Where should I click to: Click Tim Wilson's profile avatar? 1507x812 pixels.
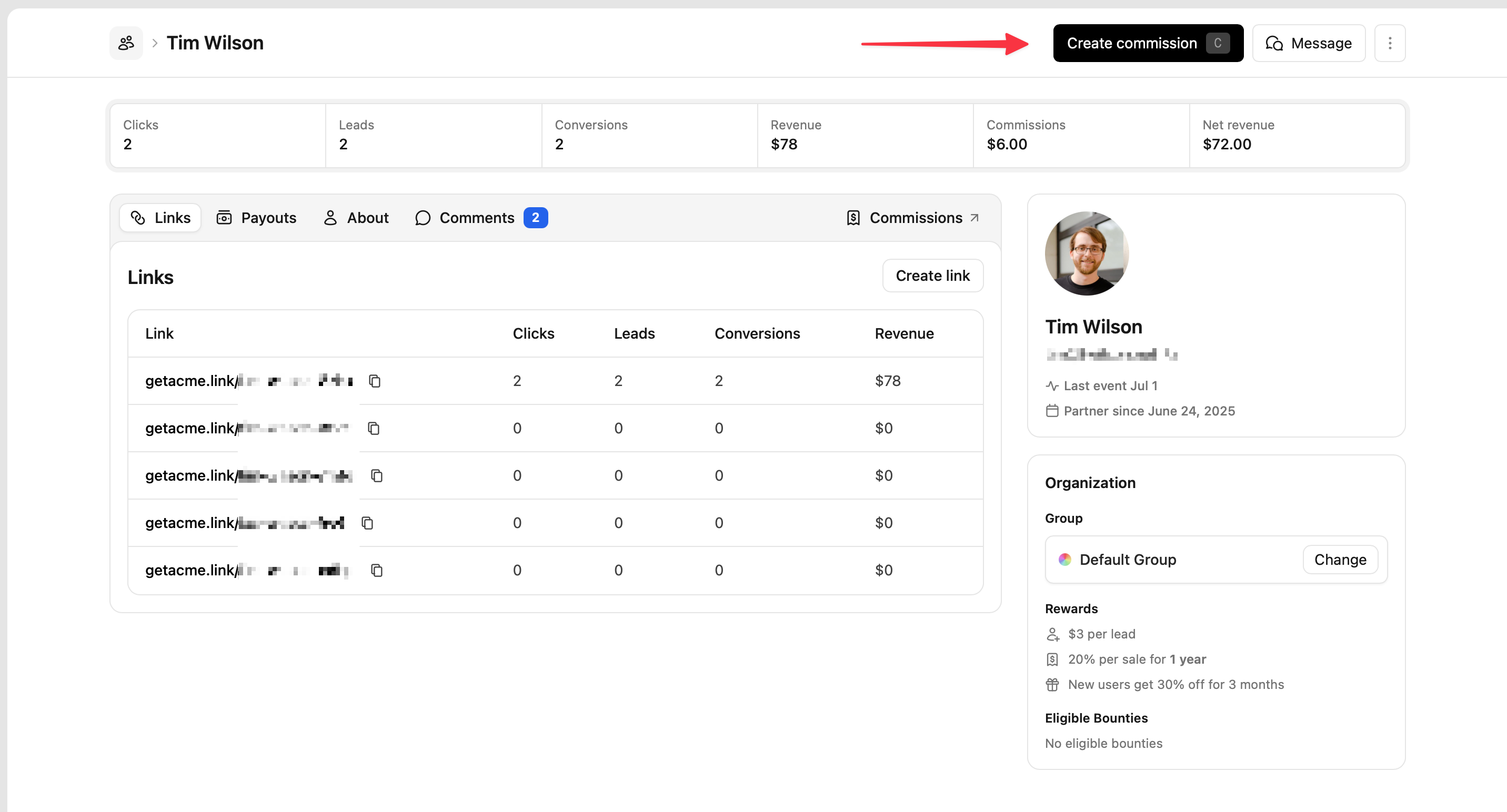(1086, 253)
